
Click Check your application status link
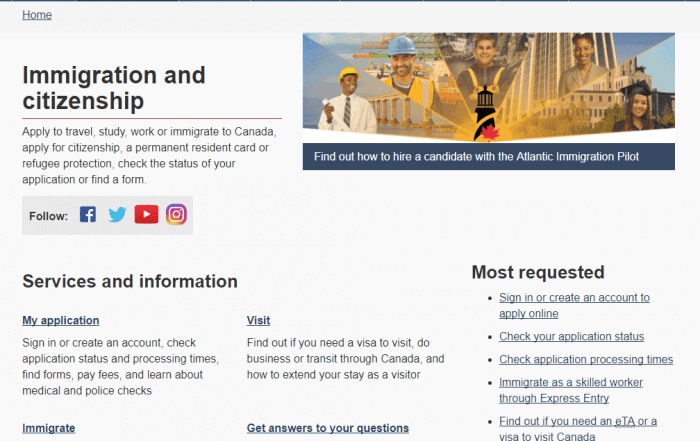coord(571,337)
